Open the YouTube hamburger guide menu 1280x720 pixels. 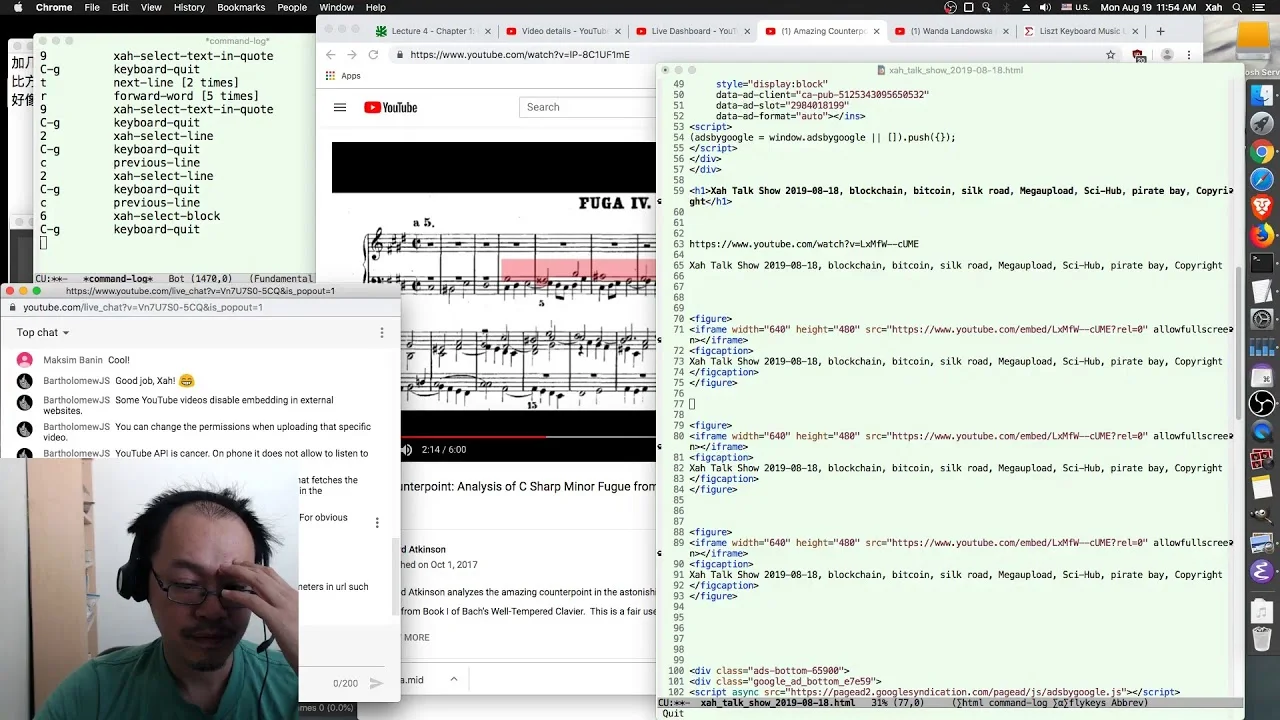click(340, 107)
